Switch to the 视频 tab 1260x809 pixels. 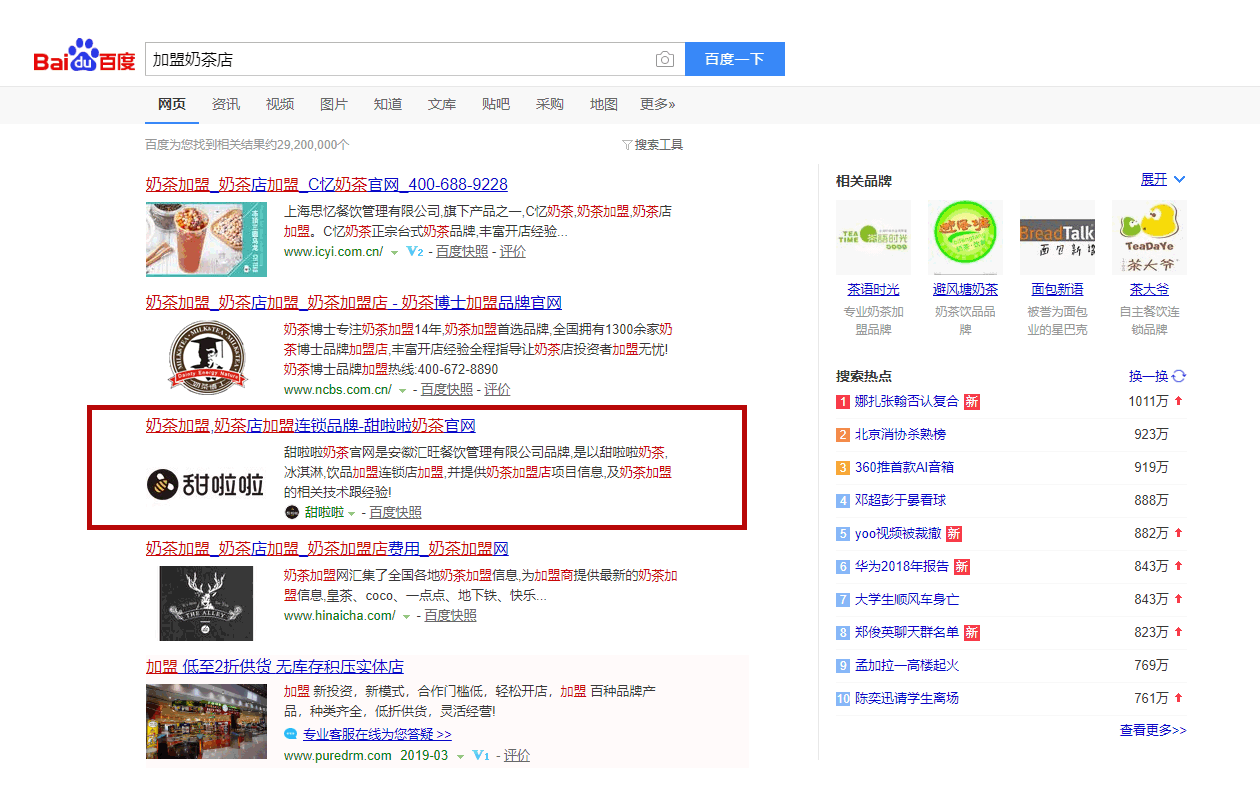(x=280, y=104)
